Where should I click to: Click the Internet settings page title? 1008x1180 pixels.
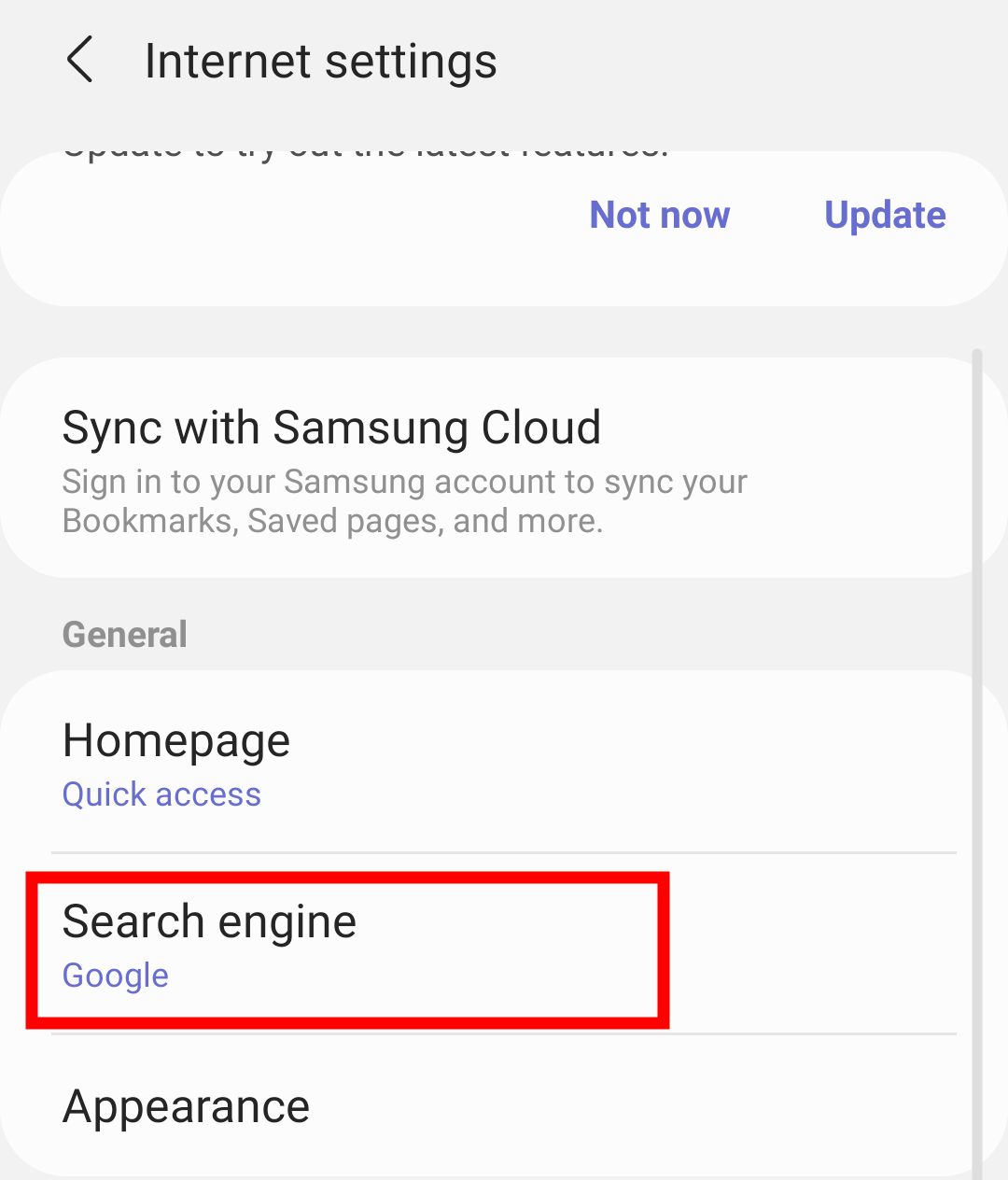tap(320, 63)
